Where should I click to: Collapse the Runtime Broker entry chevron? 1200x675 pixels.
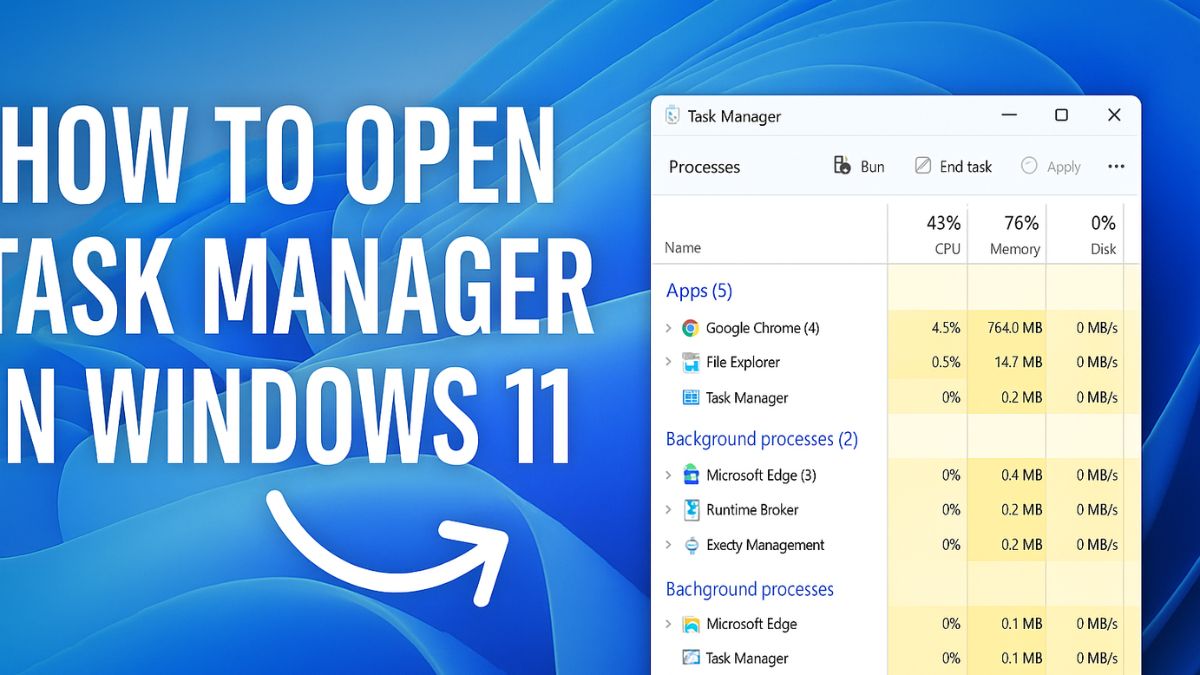click(x=669, y=510)
